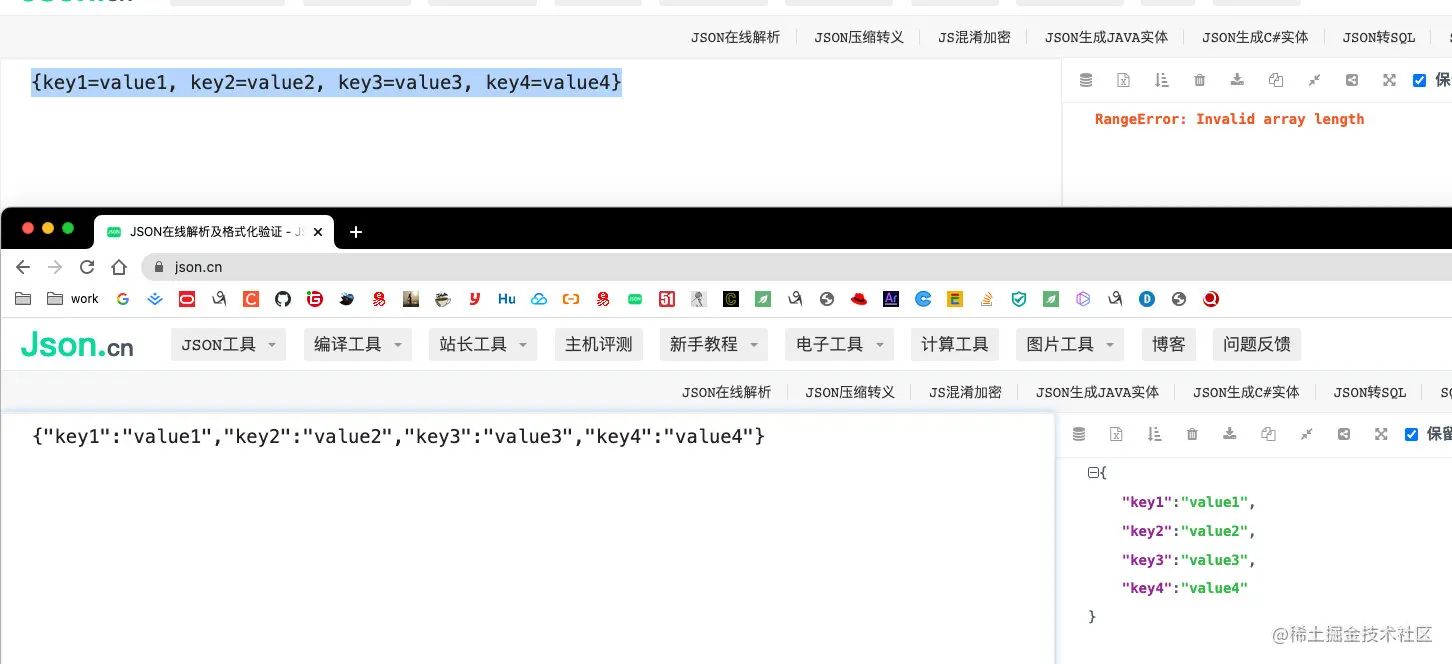
Task: Click the trash clear icon in back window toolbar
Action: pos(1200,80)
